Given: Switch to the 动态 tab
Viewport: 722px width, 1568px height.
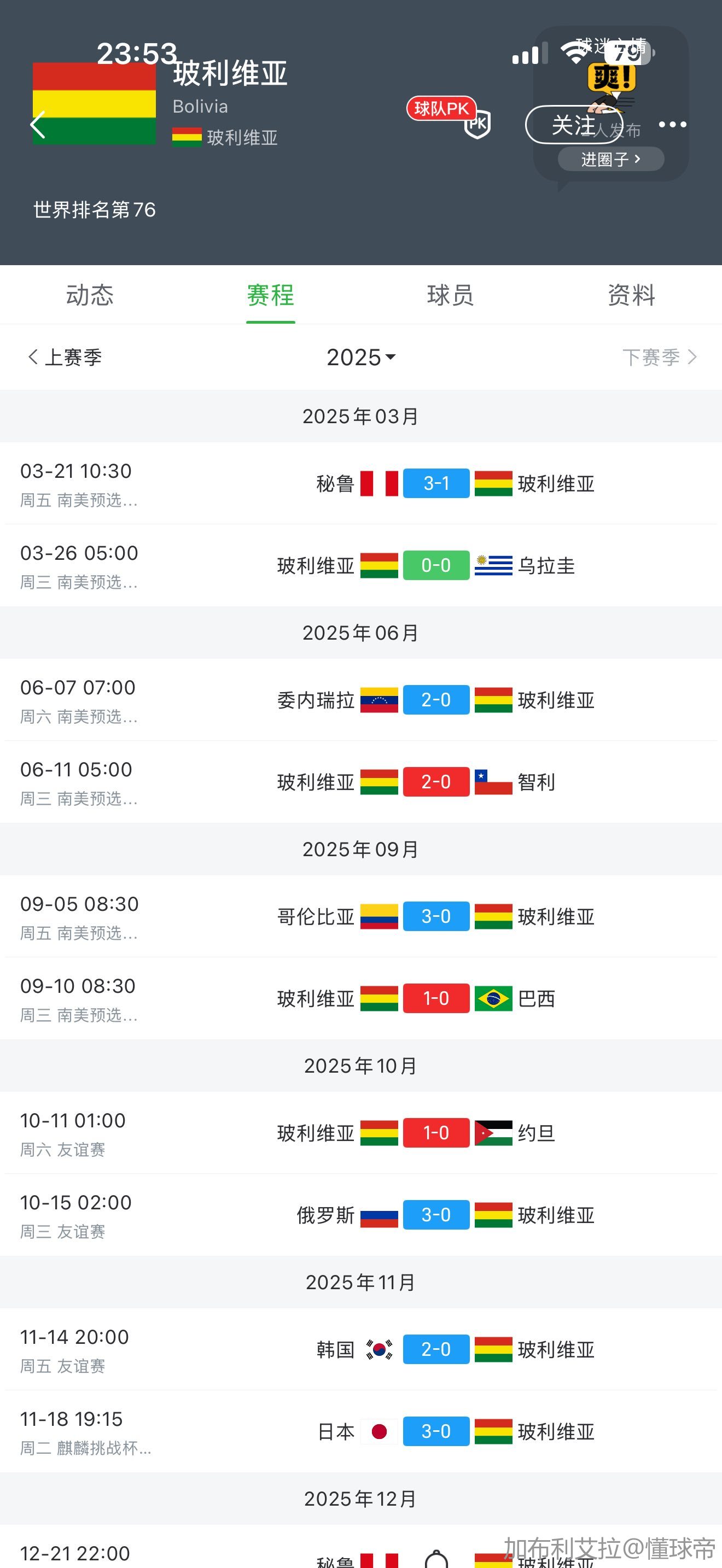Looking at the screenshot, I should pyautogui.click(x=90, y=295).
